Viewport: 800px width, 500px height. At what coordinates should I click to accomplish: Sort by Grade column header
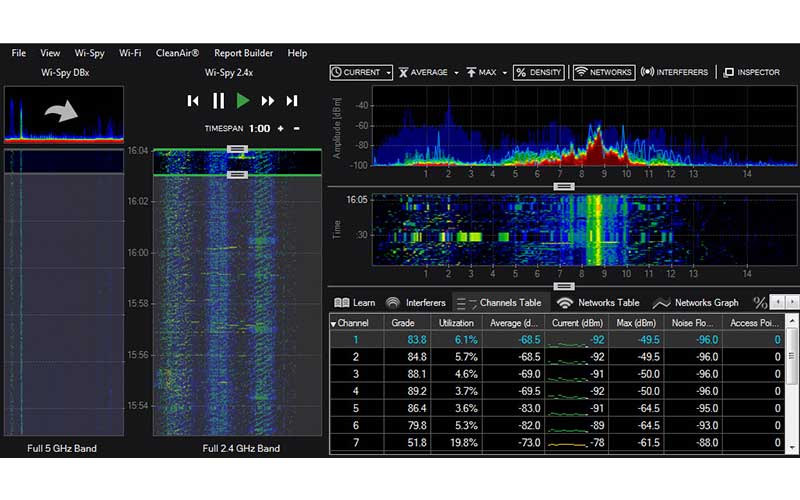point(407,323)
